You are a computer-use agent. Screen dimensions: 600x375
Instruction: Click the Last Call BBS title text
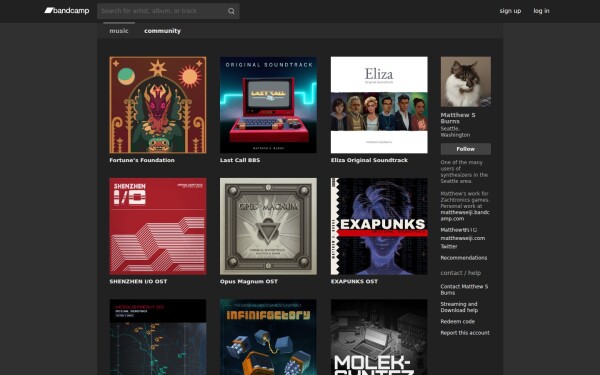(240, 160)
